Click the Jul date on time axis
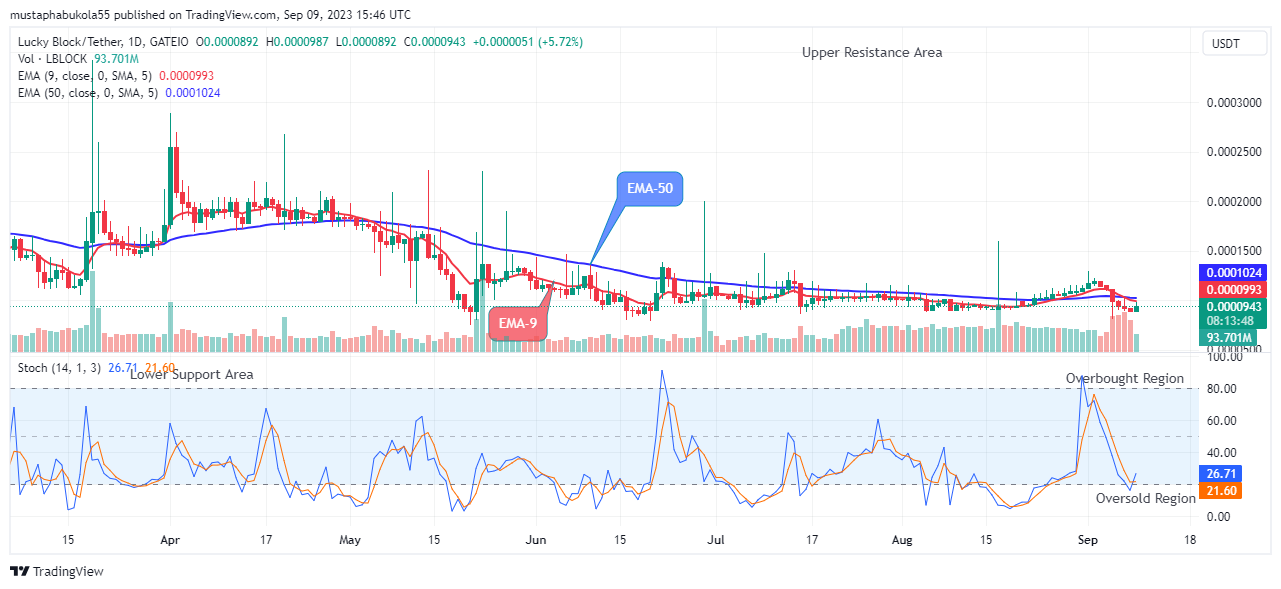The width and height of the screenshot is (1281, 589). [715, 540]
